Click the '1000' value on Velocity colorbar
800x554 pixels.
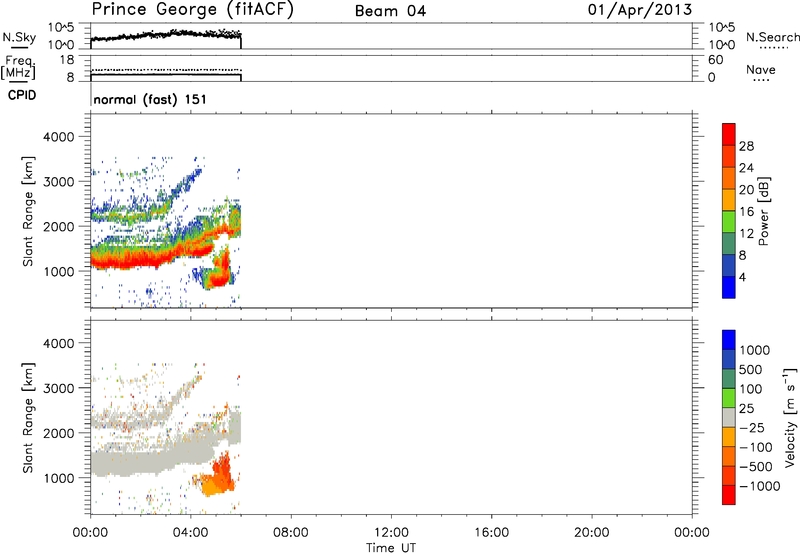click(x=755, y=350)
